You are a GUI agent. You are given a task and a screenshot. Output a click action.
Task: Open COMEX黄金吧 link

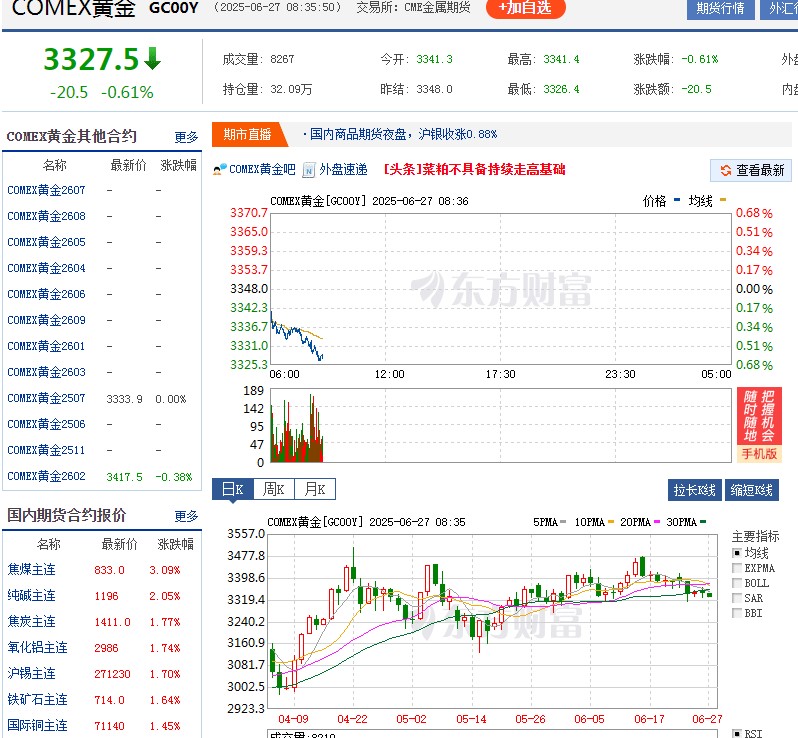262,169
